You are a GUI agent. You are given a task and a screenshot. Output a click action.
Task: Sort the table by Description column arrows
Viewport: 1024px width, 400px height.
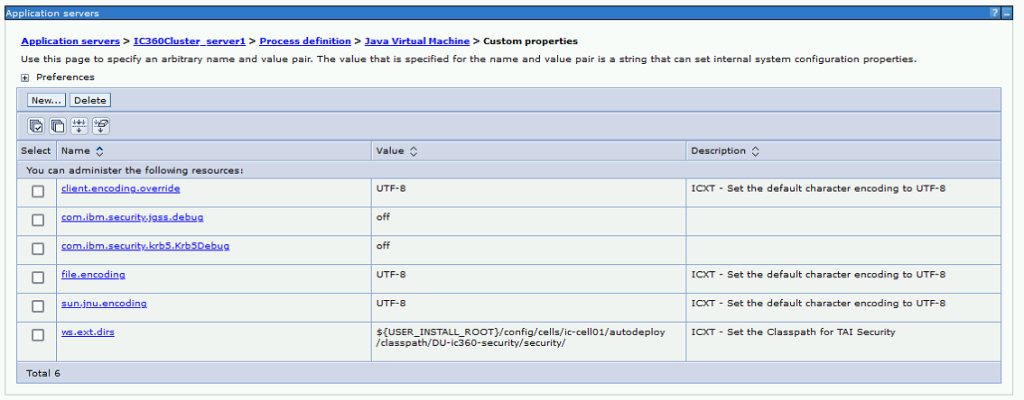point(755,151)
